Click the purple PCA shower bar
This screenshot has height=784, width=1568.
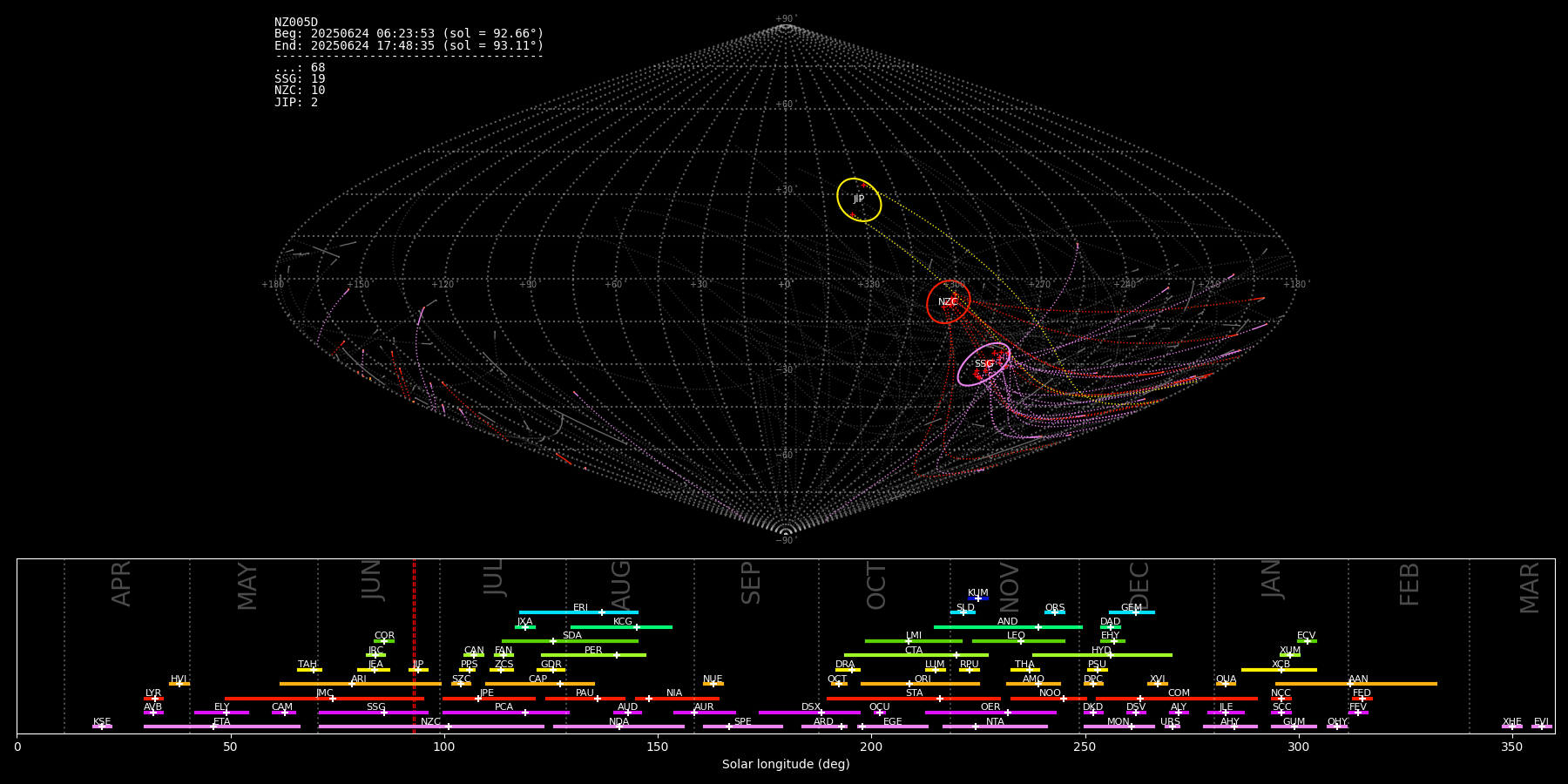click(x=505, y=713)
